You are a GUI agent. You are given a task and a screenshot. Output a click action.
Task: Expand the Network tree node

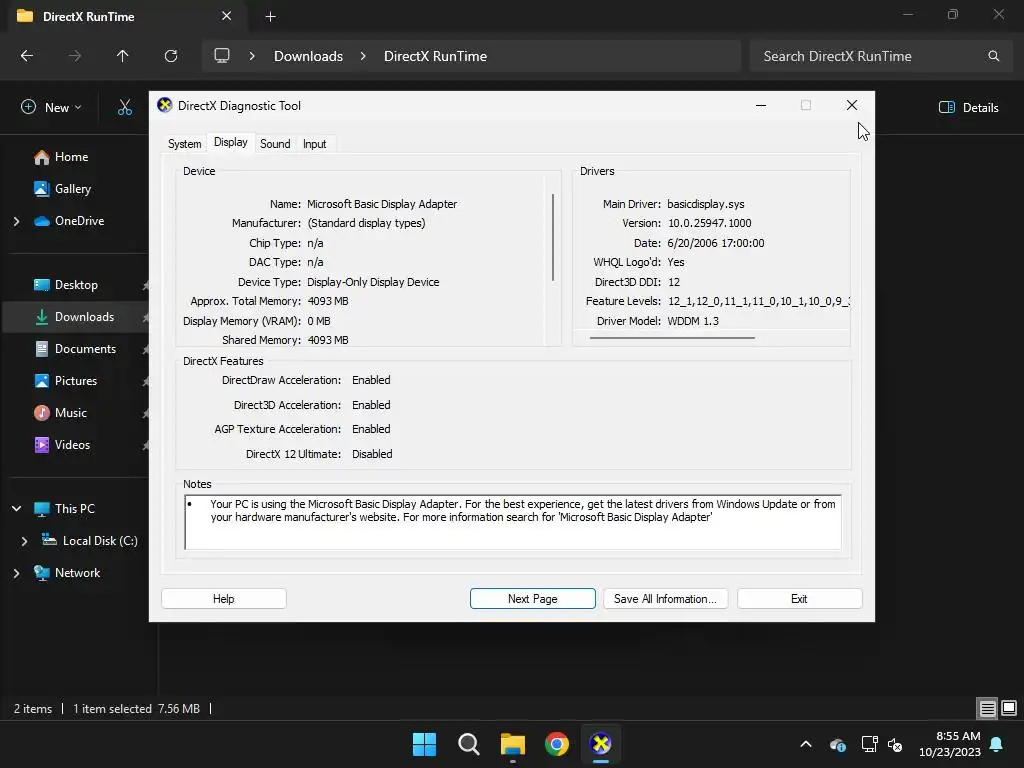16,573
